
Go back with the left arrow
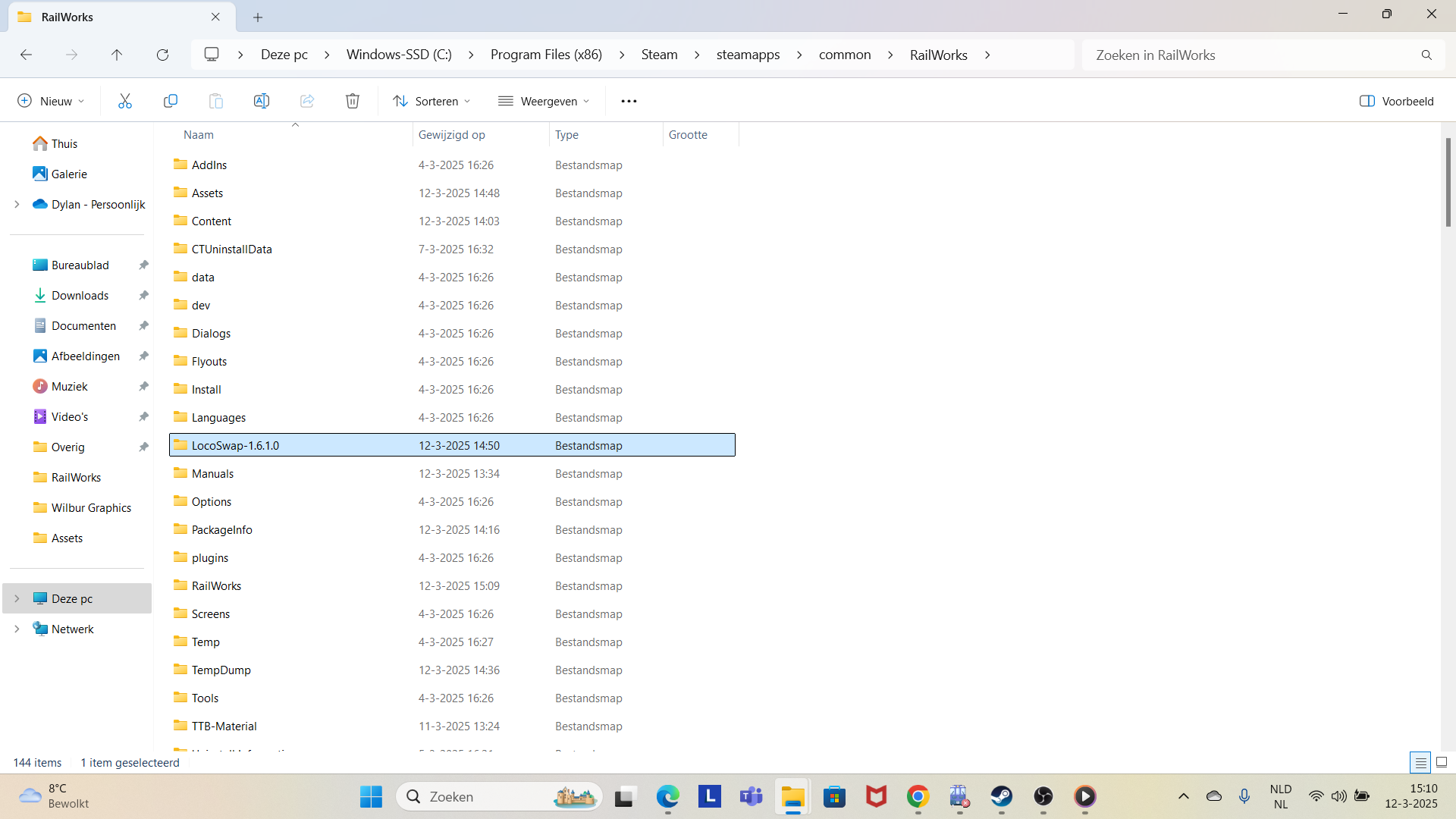click(27, 55)
